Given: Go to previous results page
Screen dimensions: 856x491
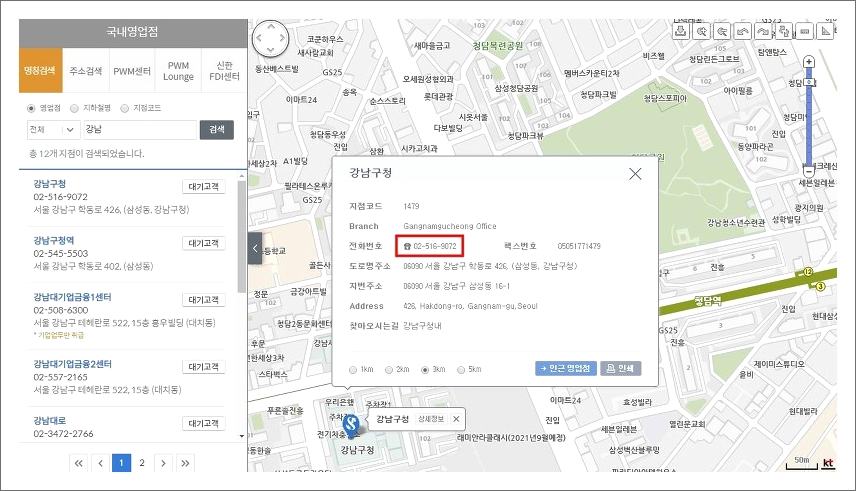Looking at the screenshot, I should [x=100, y=463].
